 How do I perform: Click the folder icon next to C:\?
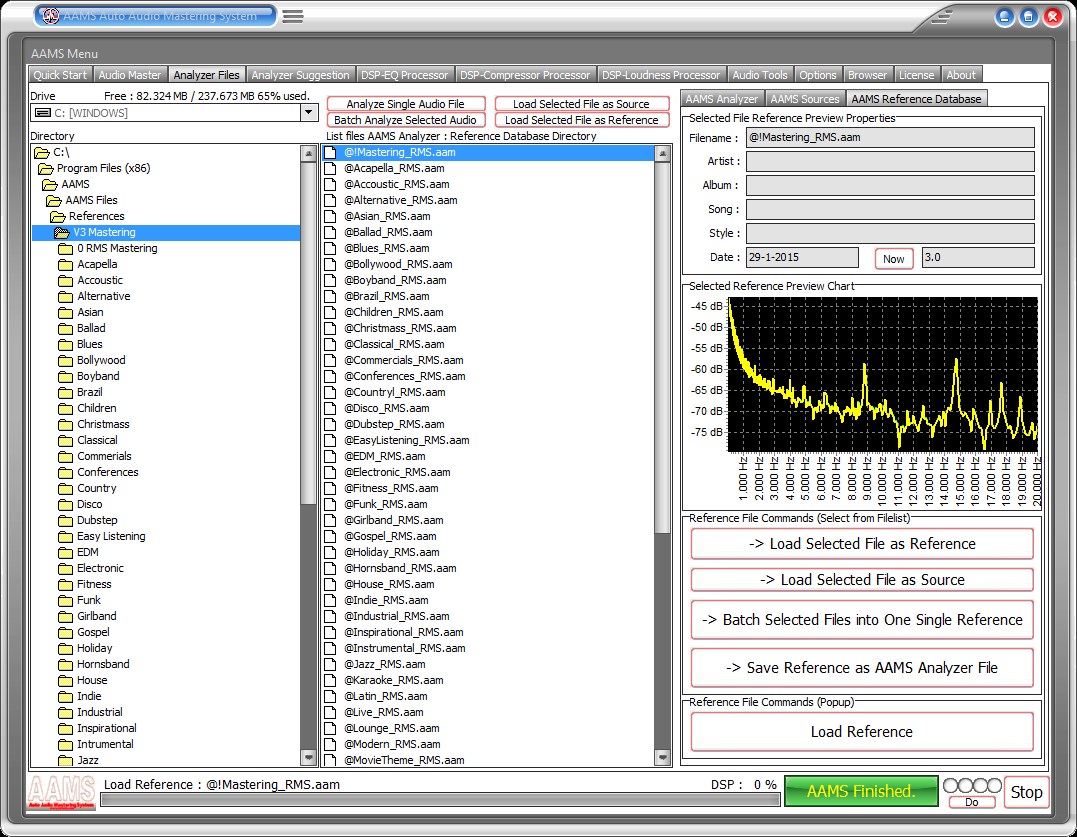pos(42,152)
